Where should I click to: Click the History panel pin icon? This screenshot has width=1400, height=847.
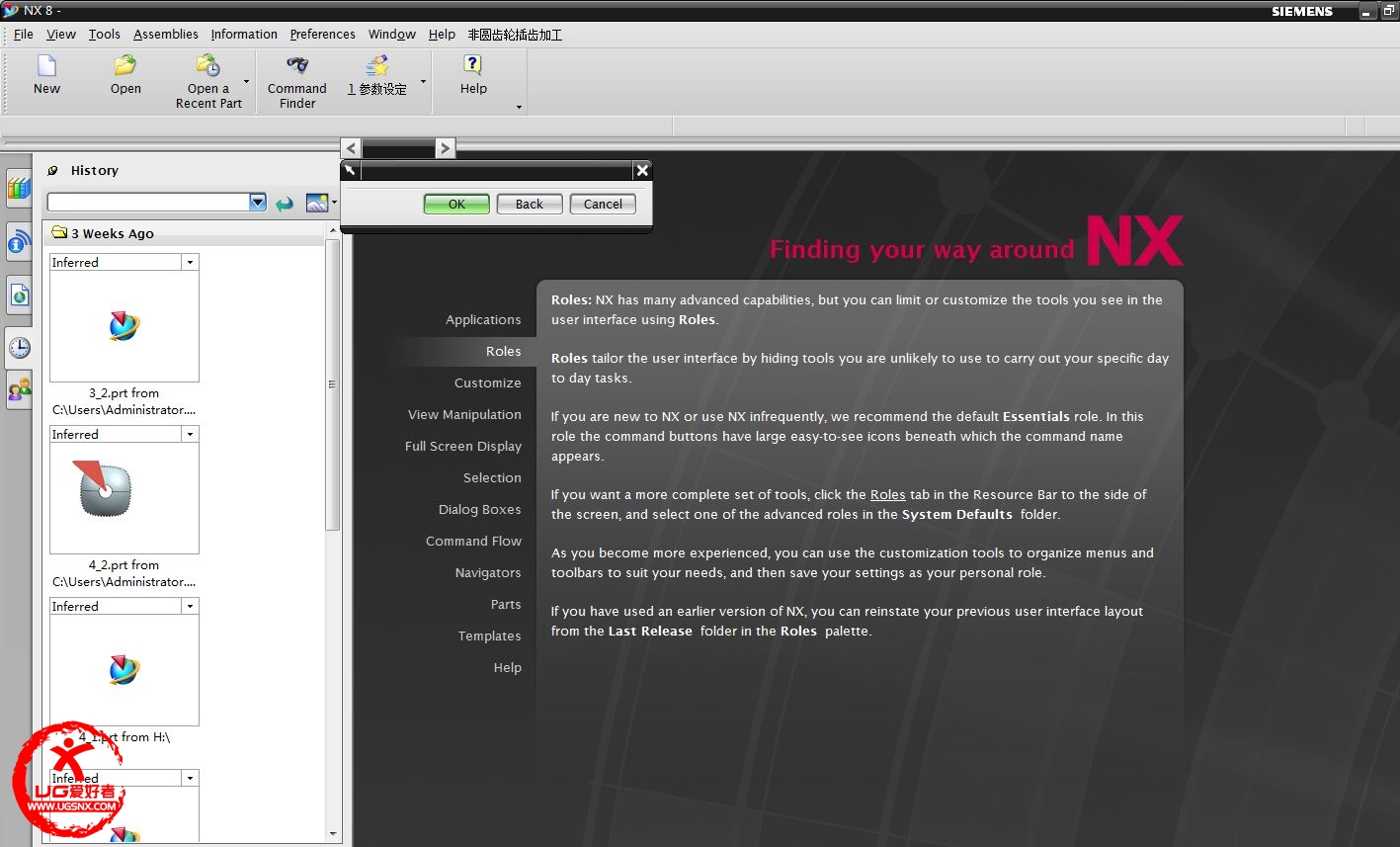coord(53,171)
